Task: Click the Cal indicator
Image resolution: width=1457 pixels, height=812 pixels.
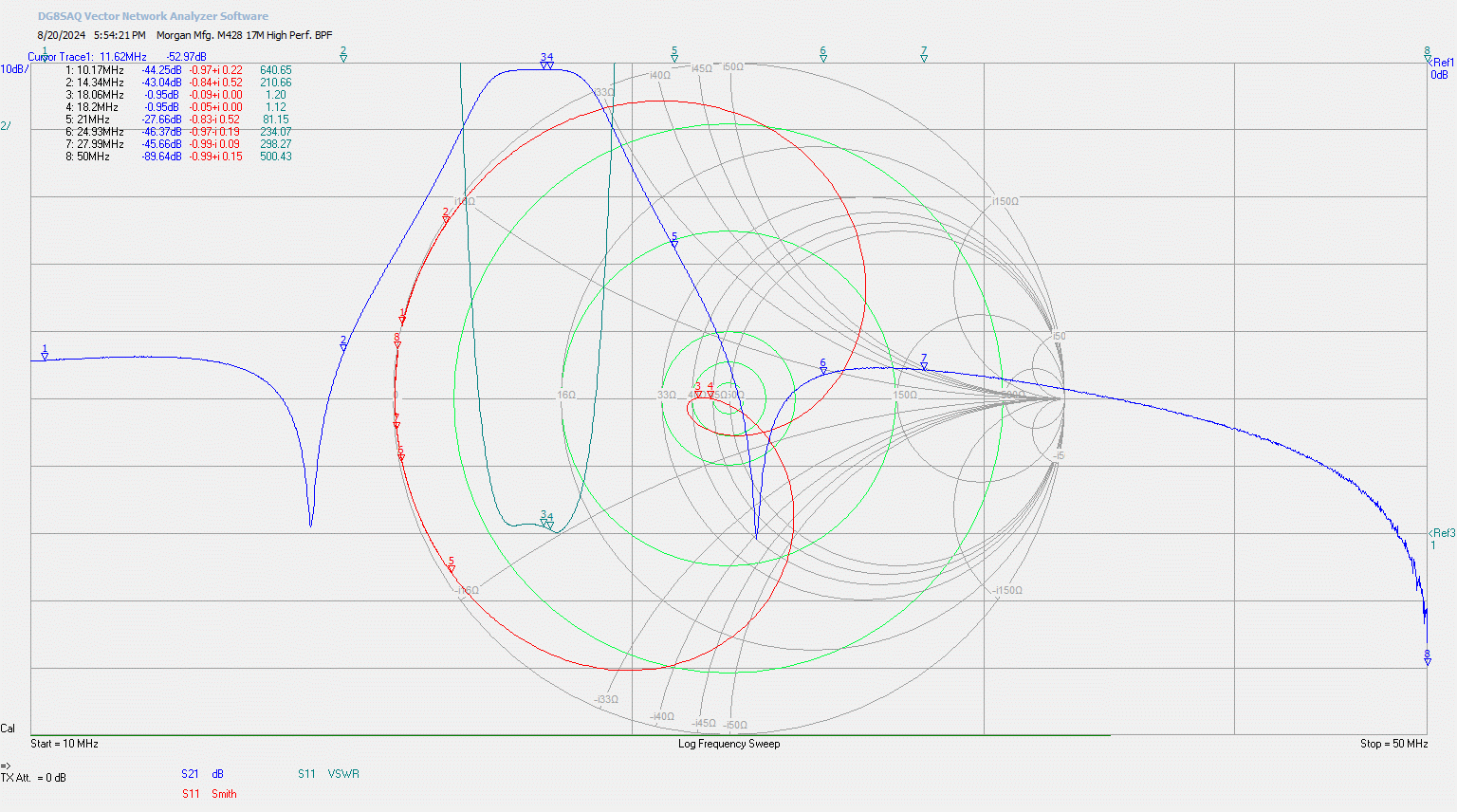Action: pyautogui.click(x=8, y=729)
